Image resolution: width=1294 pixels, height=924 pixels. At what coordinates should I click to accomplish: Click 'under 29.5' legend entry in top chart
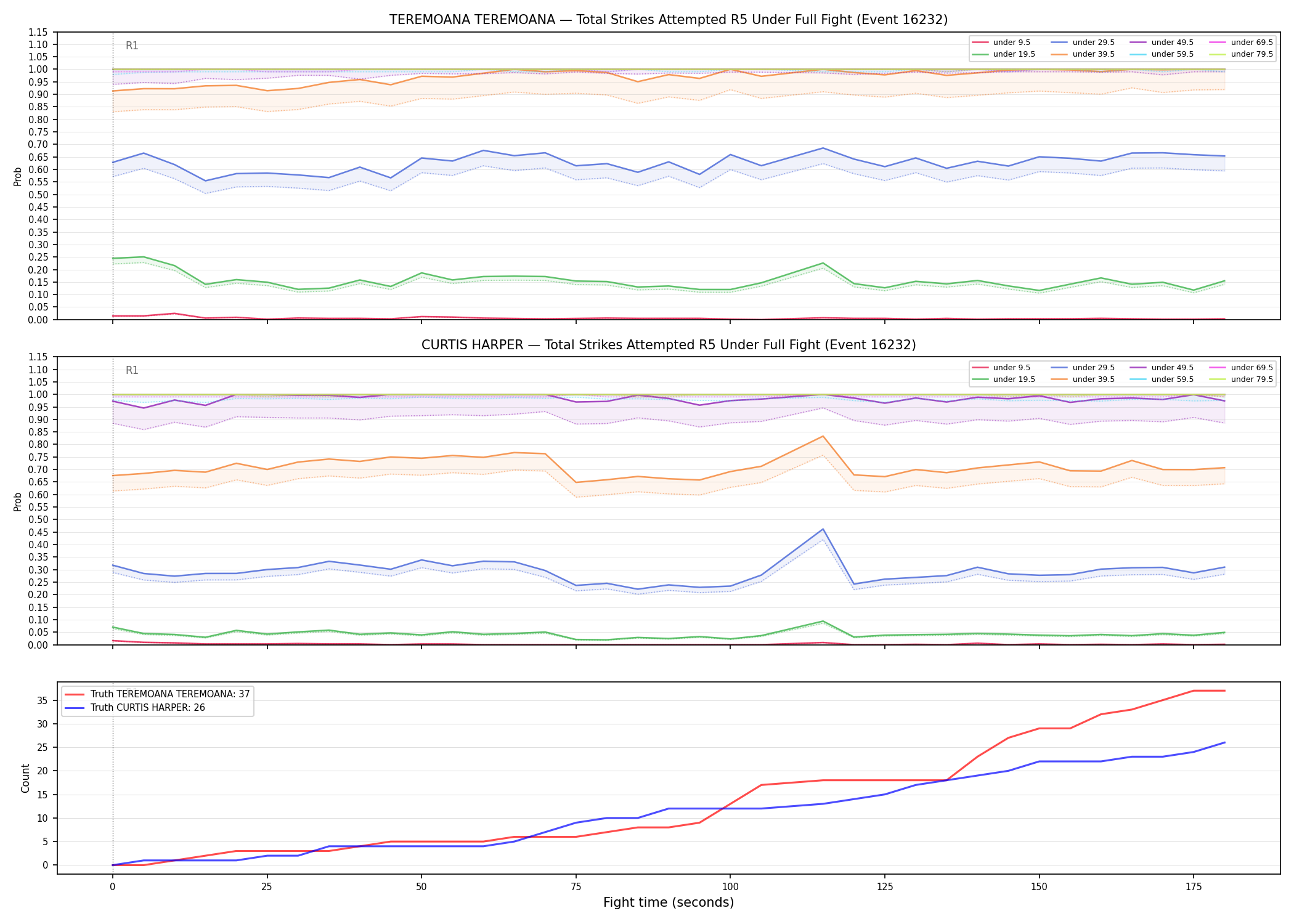pyautogui.click(x=1083, y=43)
